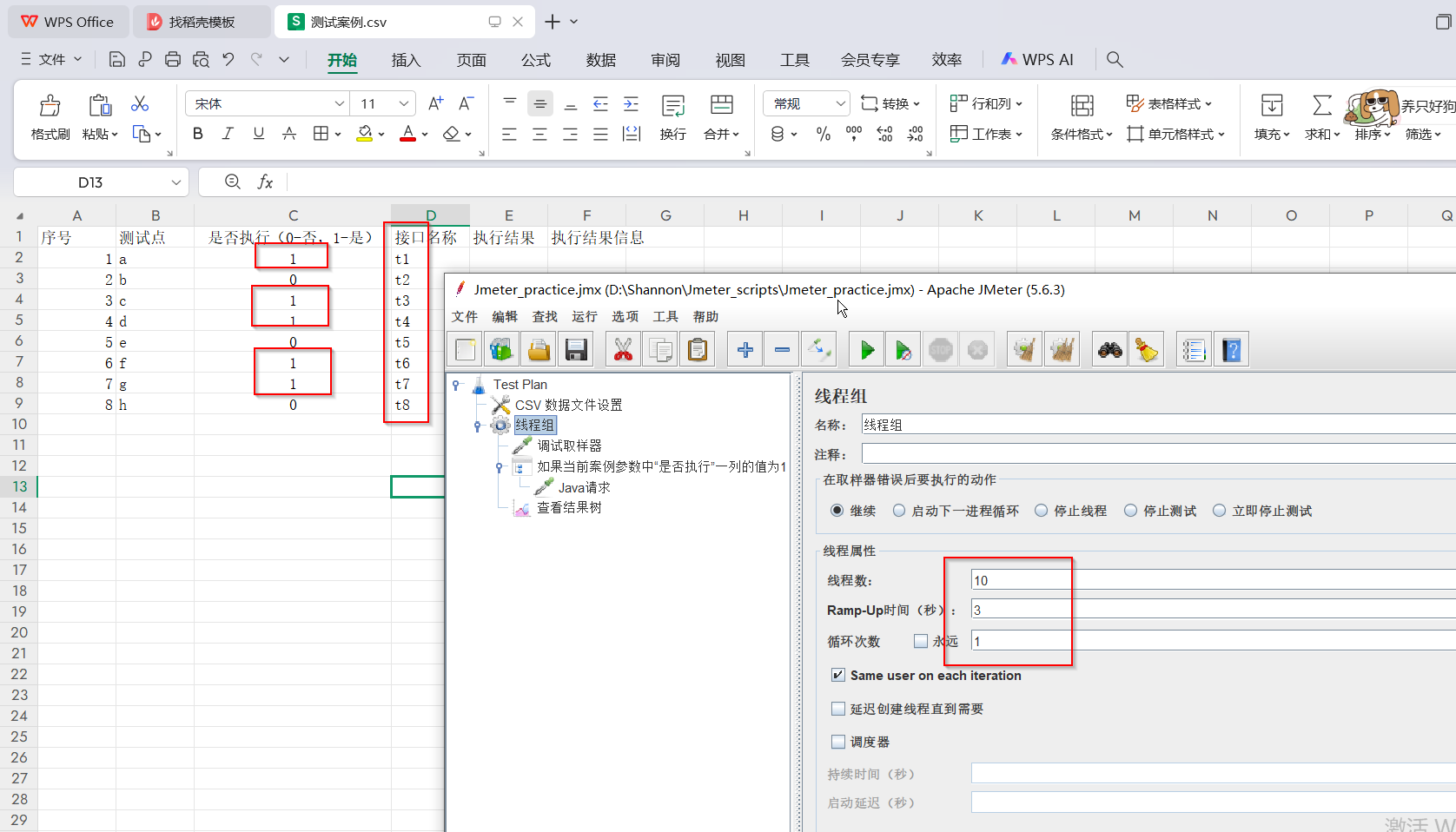Click JMeter's Clear results broom icon
This screenshot has height=832, width=1456.
tap(1025, 350)
